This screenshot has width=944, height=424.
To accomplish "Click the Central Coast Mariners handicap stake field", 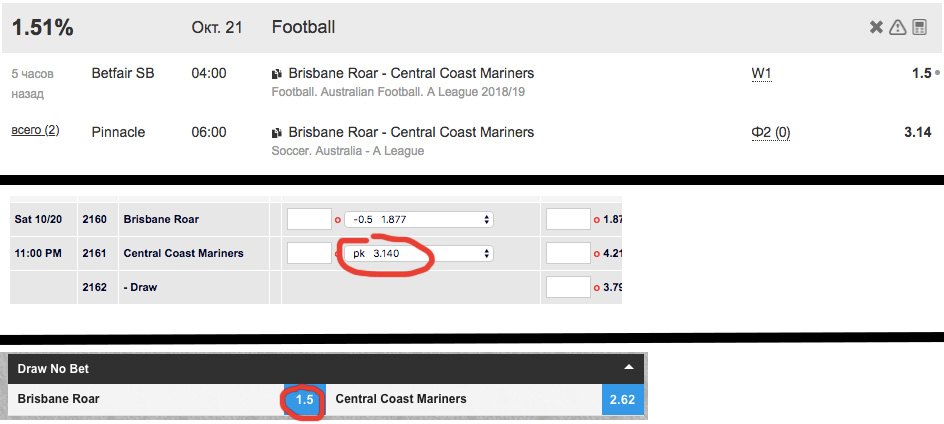I will [309, 254].
